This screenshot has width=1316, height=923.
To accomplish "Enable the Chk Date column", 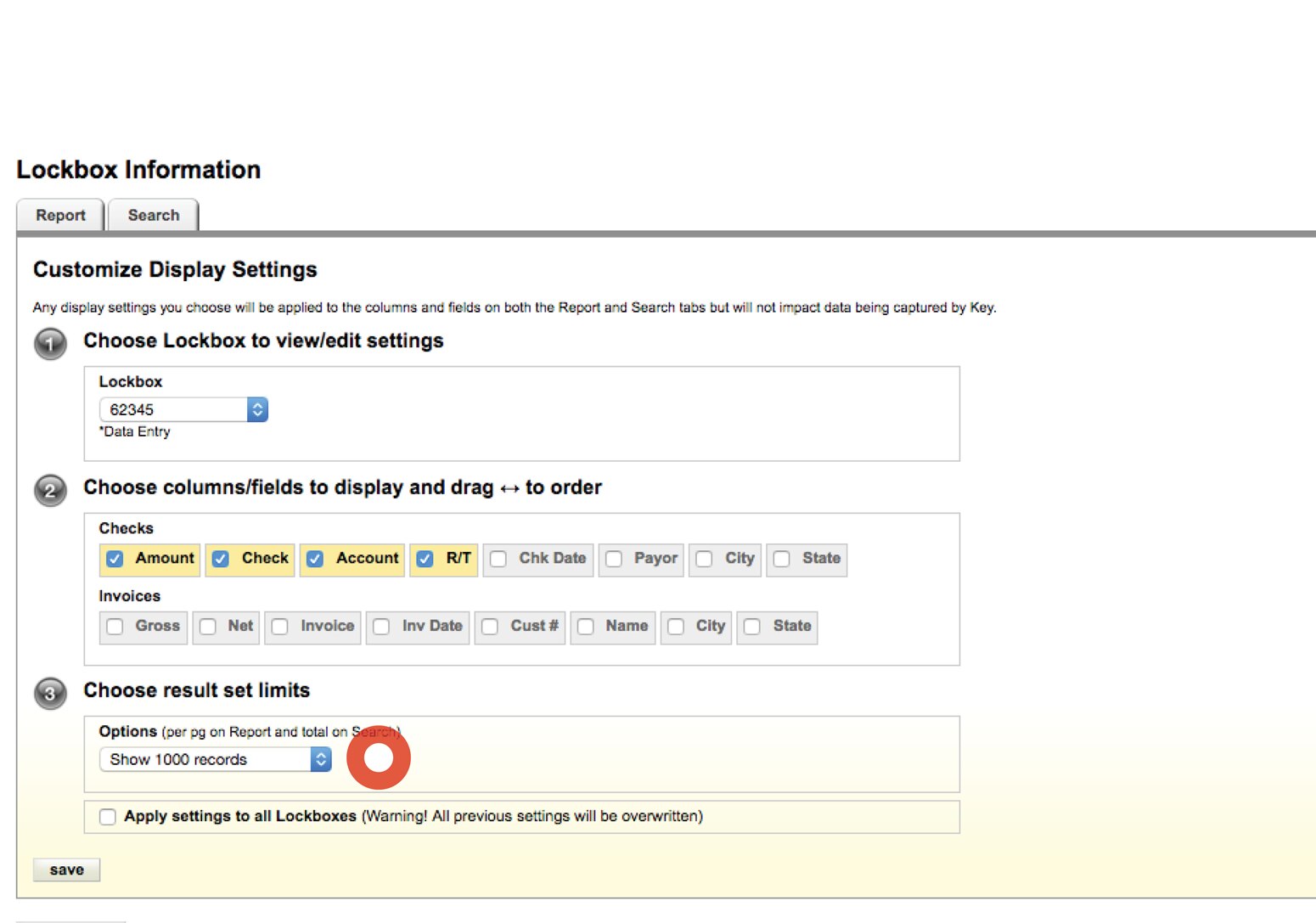I will (x=498, y=559).
